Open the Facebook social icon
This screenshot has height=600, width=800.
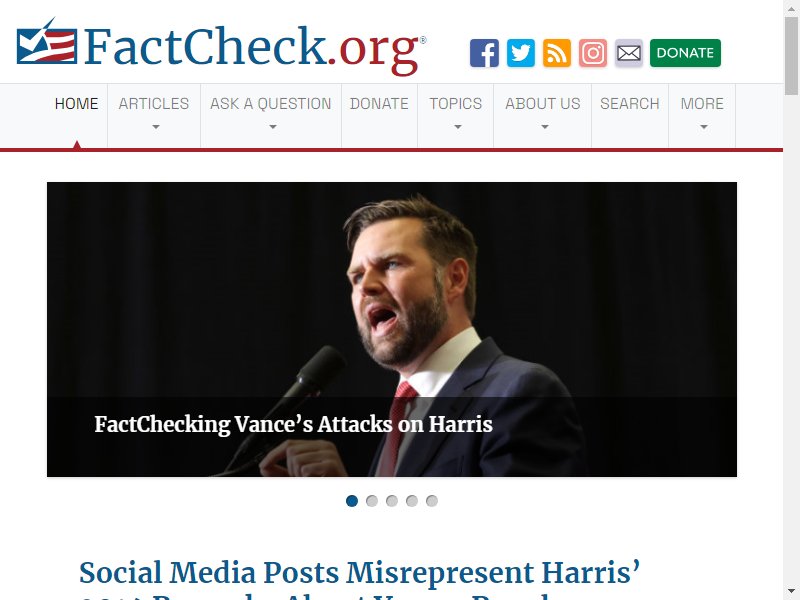point(484,53)
